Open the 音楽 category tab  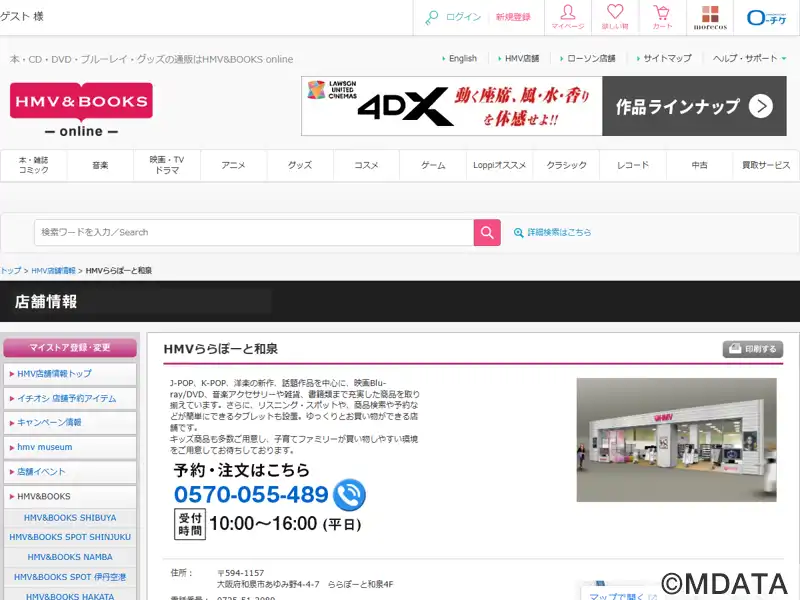100,165
